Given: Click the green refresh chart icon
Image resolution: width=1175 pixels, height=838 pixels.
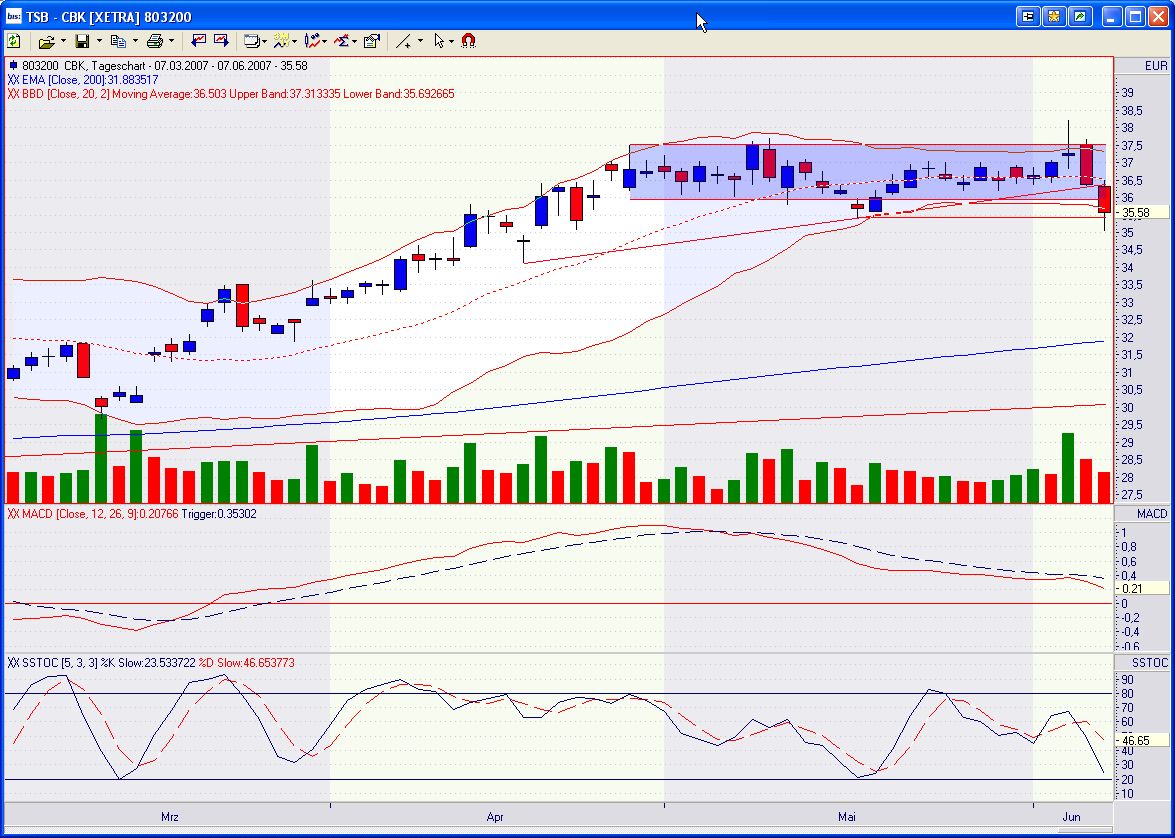Looking at the screenshot, I should coord(13,40).
